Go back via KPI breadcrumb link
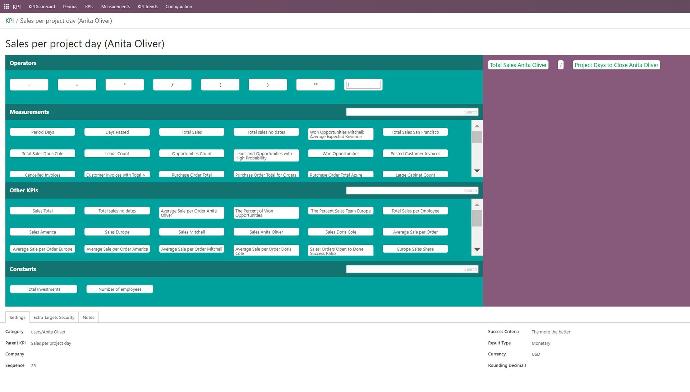 click(x=10, y=21)
